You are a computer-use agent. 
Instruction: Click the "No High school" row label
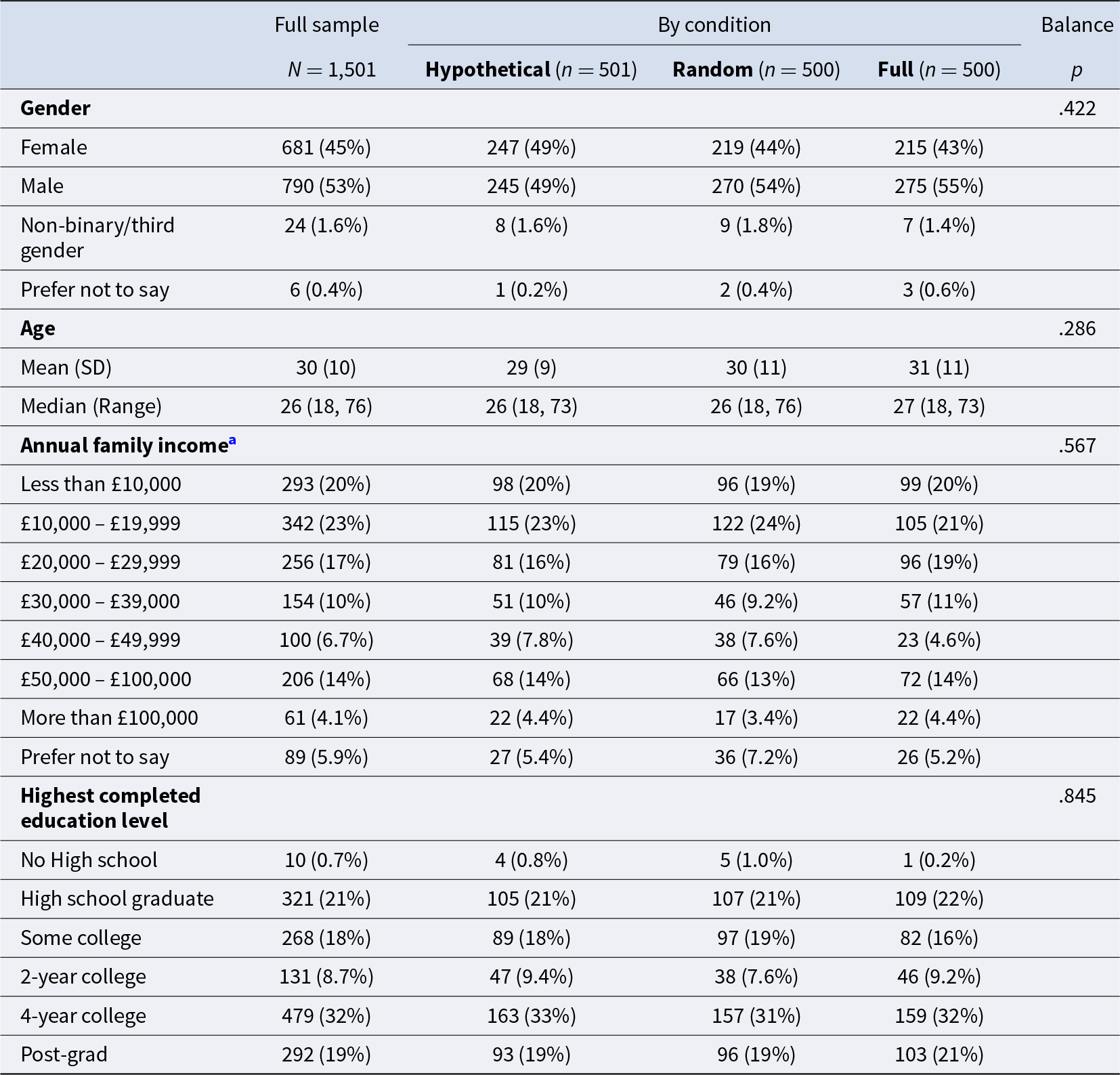(89, 860)
